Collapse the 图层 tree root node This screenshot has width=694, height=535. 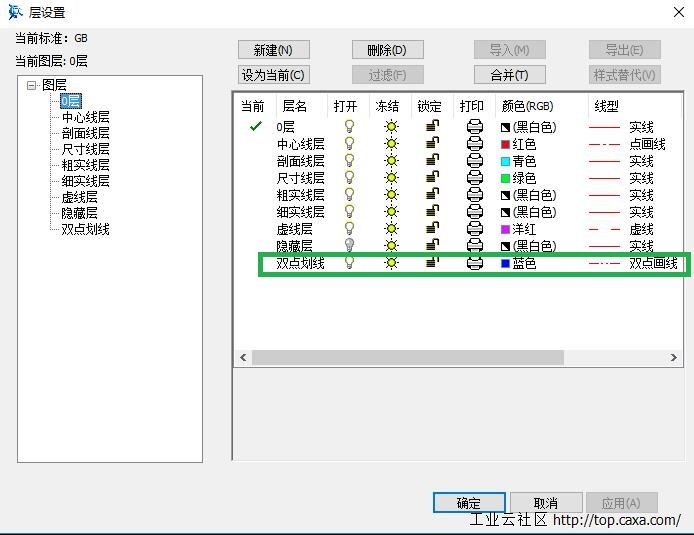33,86
